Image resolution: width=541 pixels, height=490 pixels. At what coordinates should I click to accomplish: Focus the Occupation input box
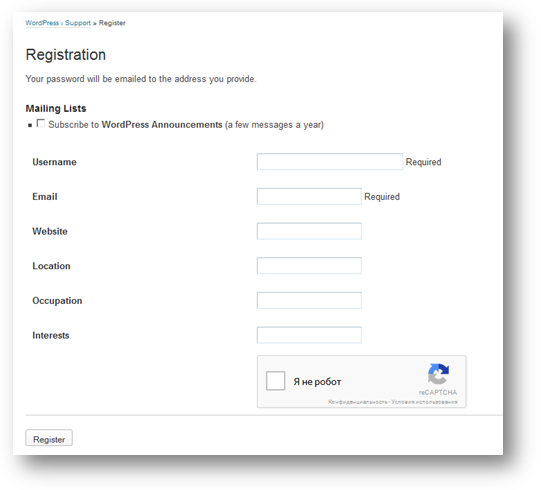click(x=309, y=300)
